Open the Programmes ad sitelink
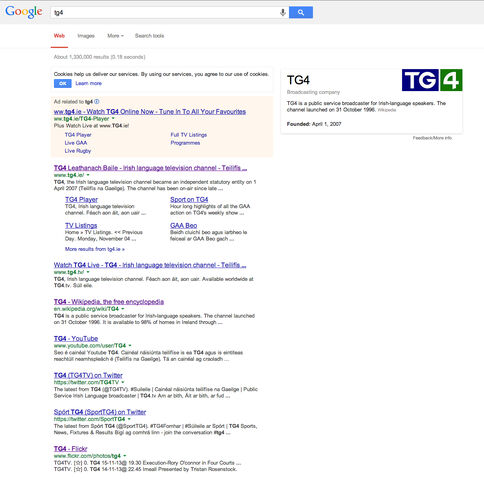 [185, 143]
